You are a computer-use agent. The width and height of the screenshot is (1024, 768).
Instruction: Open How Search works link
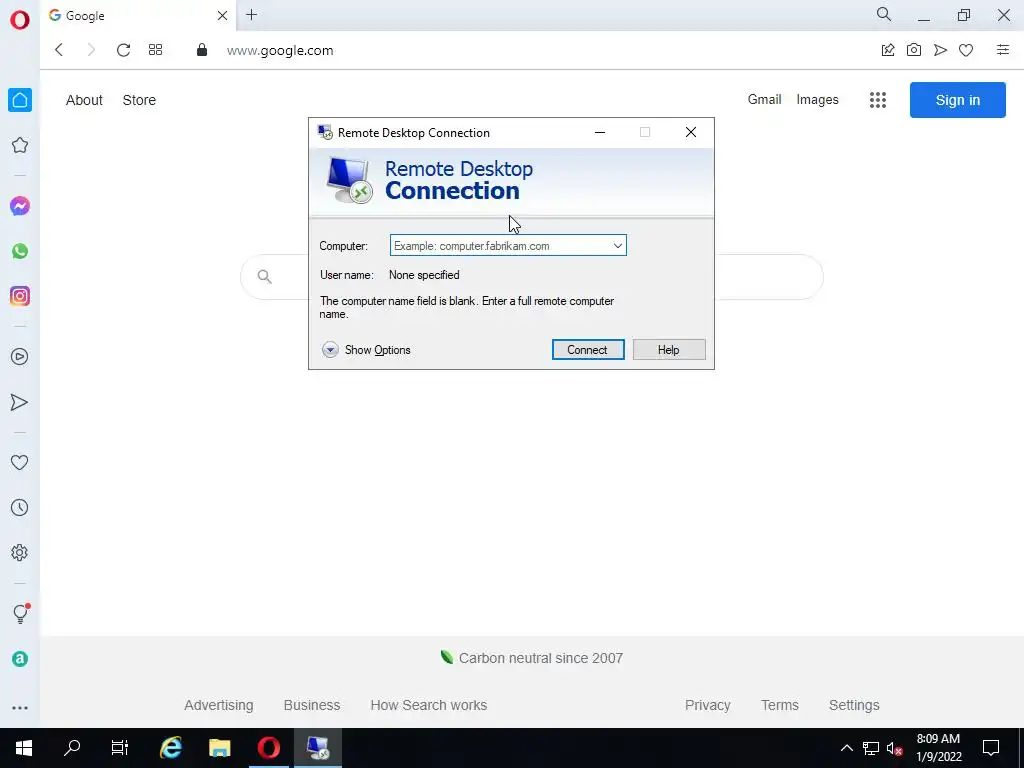[x=428, y=705]
